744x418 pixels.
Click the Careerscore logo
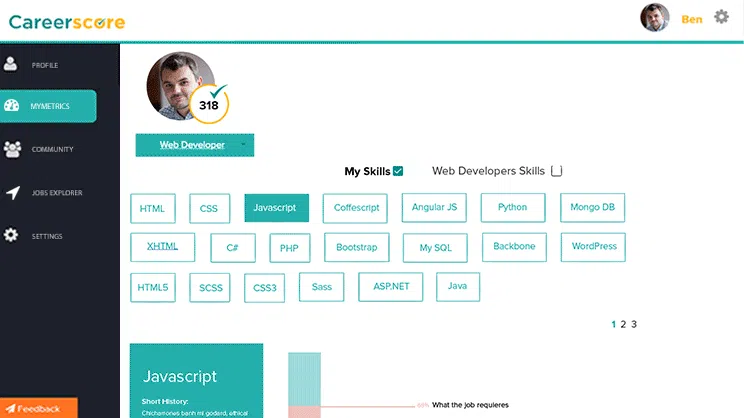67,22
